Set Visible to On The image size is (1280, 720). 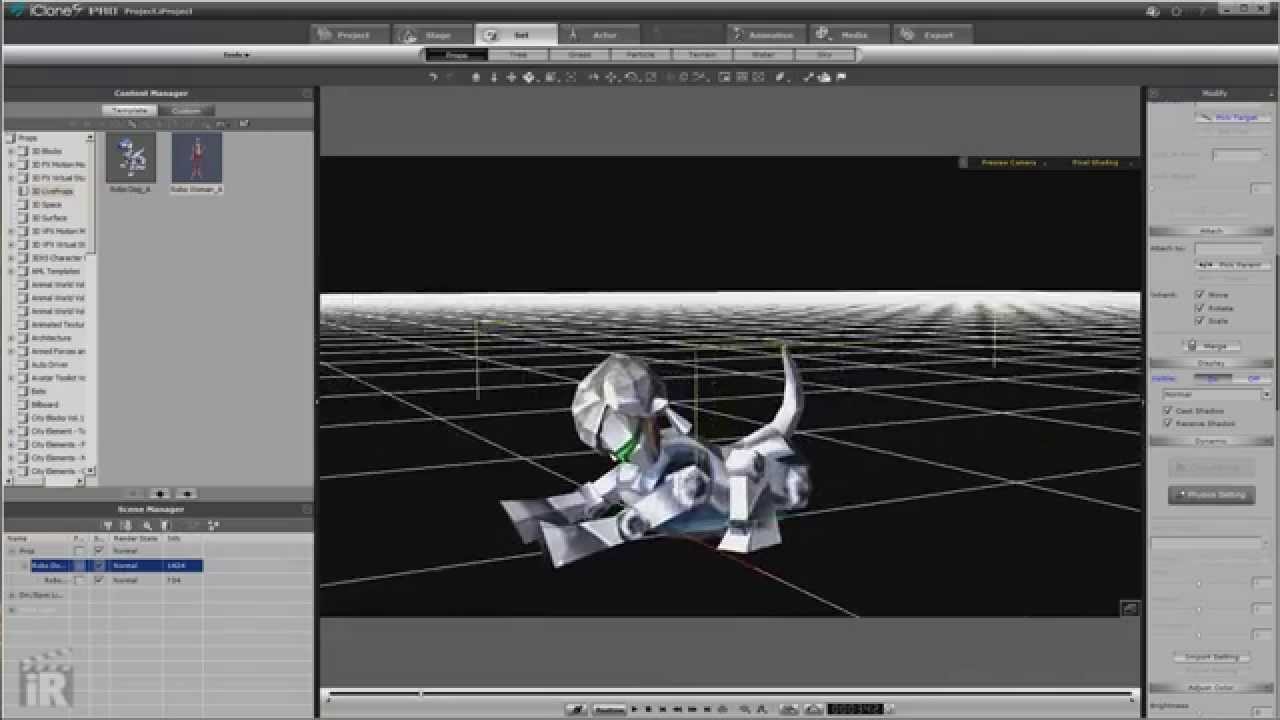pyautogui.click(x=1212, y=379)
